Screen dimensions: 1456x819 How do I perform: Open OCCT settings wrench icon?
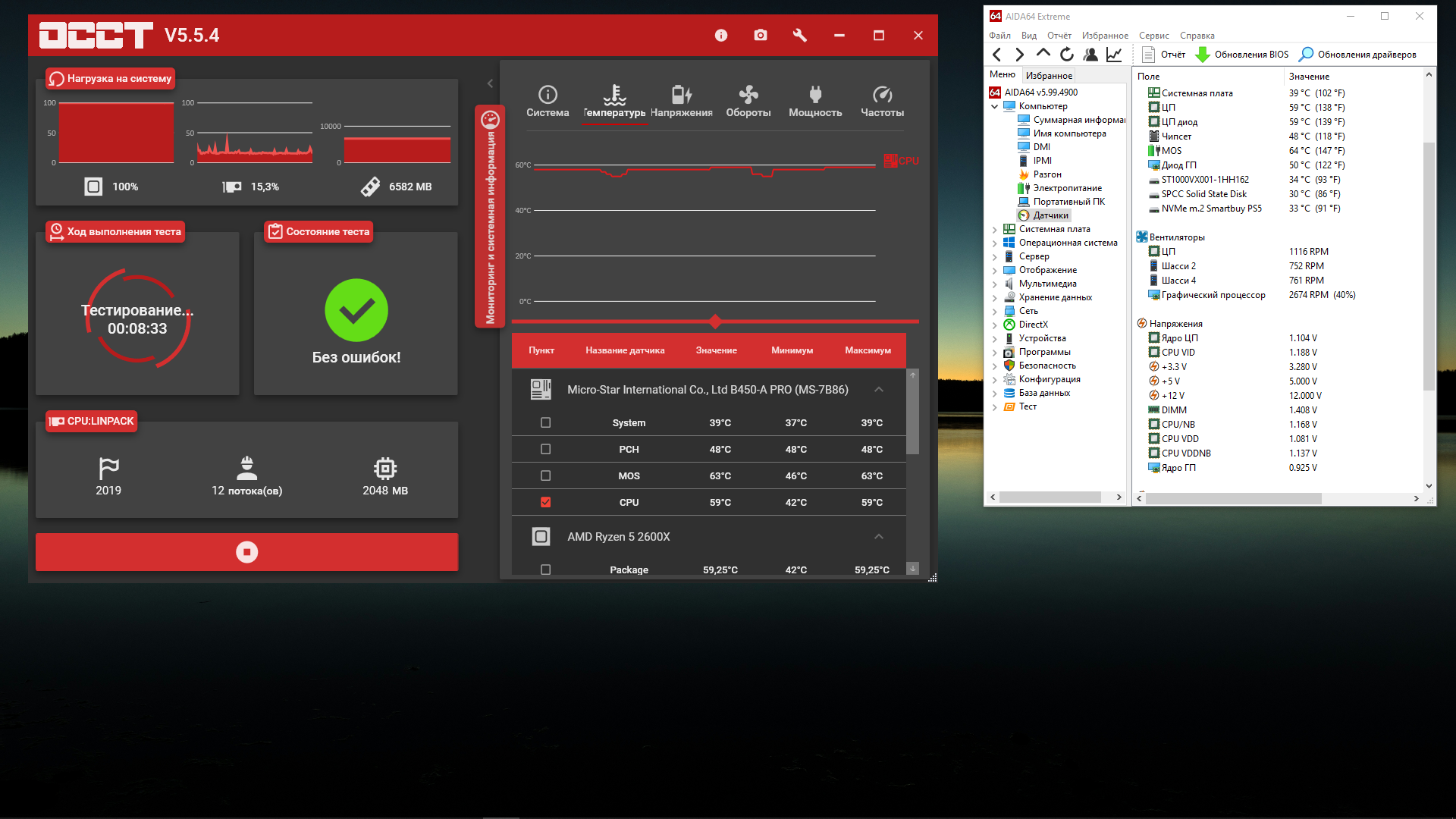coord(799,35)
